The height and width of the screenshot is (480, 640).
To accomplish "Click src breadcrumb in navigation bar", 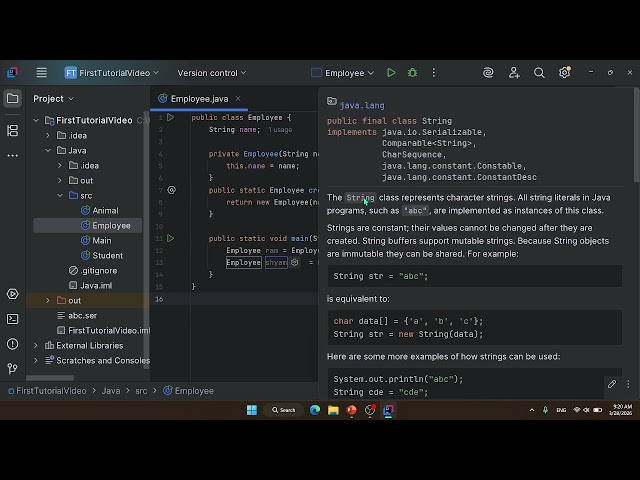I will (x=141, y=391).
